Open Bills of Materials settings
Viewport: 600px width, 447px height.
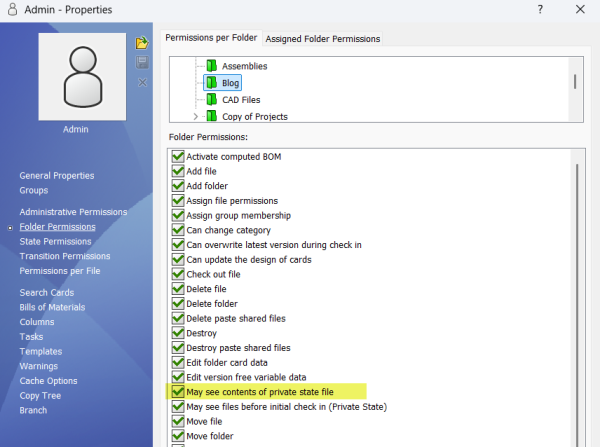click(x=52, y=307)
